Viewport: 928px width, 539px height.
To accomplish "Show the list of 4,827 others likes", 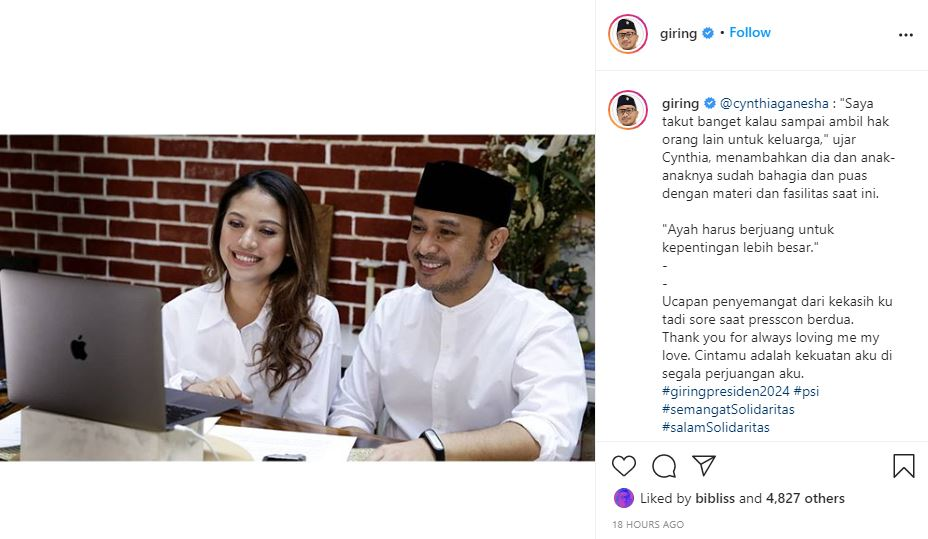I will click(x=805, y=498).
